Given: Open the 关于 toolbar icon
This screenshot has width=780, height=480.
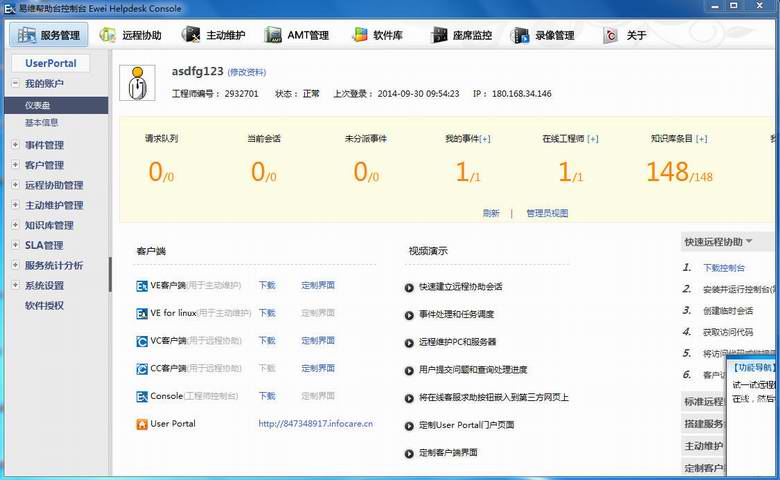Looking at the screenshot, I should pyautogui.click(x=610, y=35).
